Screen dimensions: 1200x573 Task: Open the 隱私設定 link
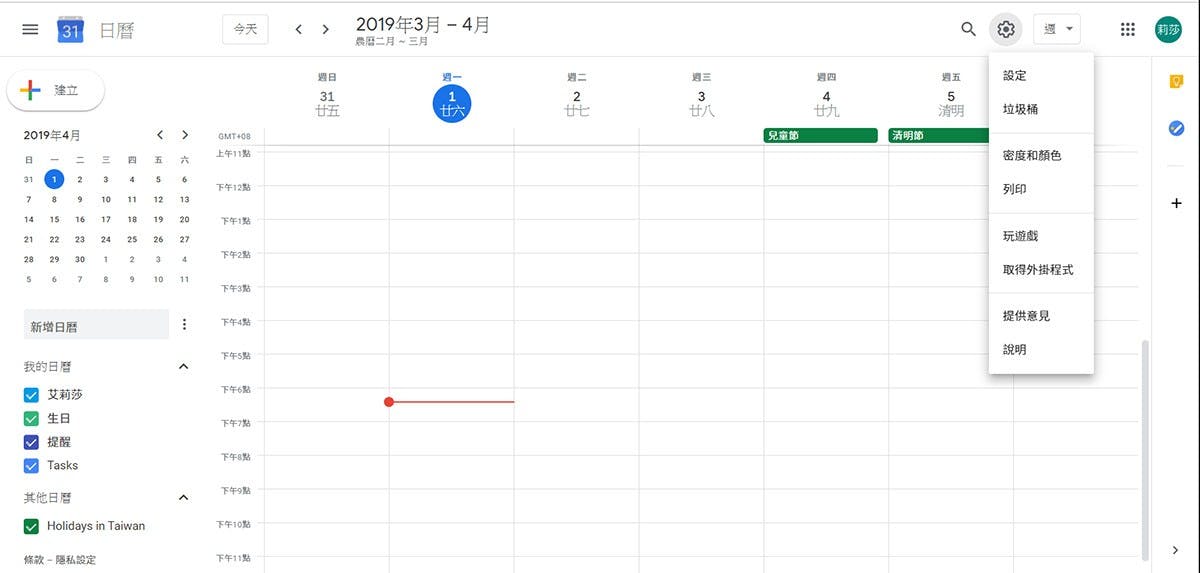76,560
